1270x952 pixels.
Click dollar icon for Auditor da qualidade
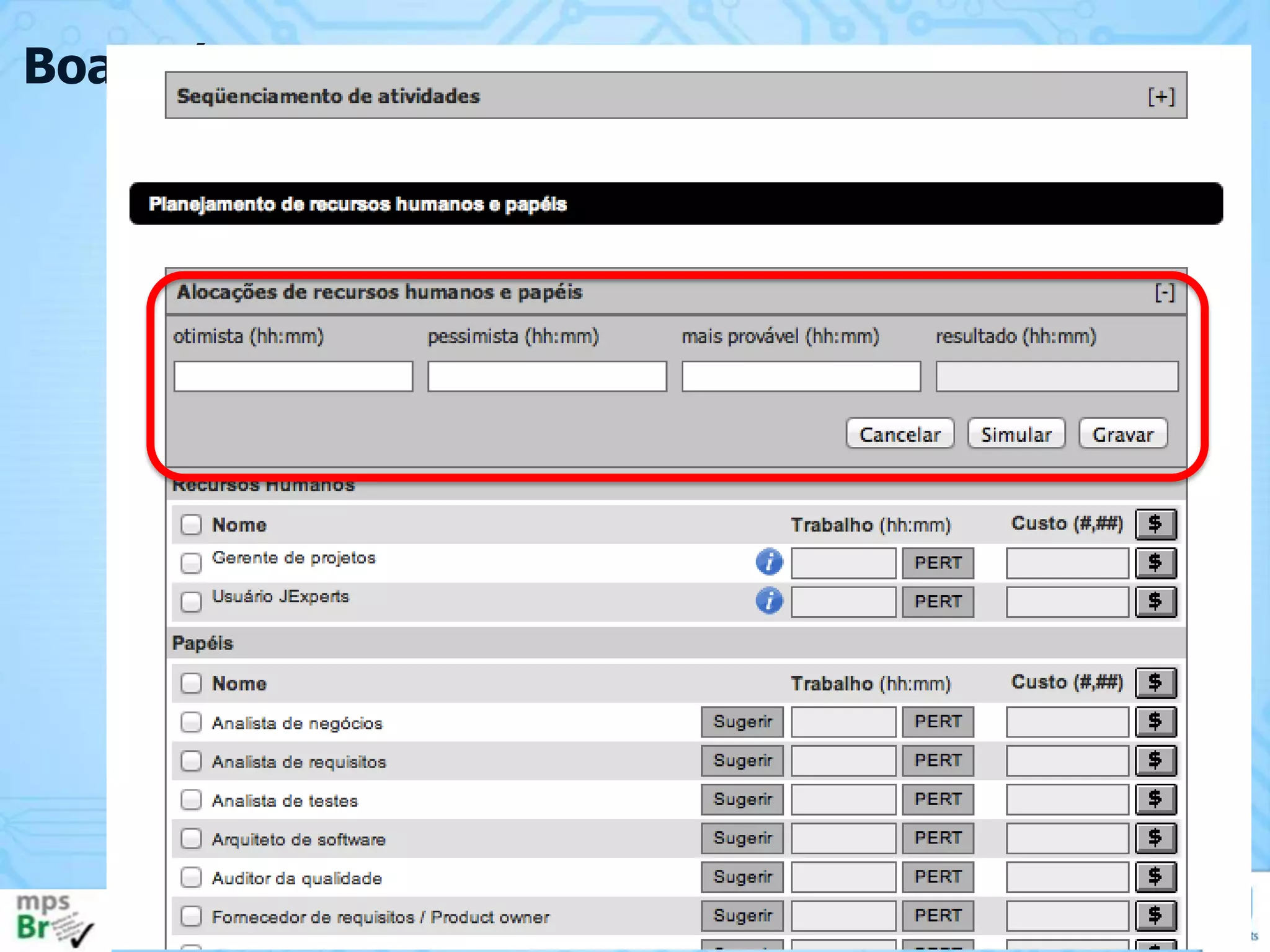pos(1156,877)
